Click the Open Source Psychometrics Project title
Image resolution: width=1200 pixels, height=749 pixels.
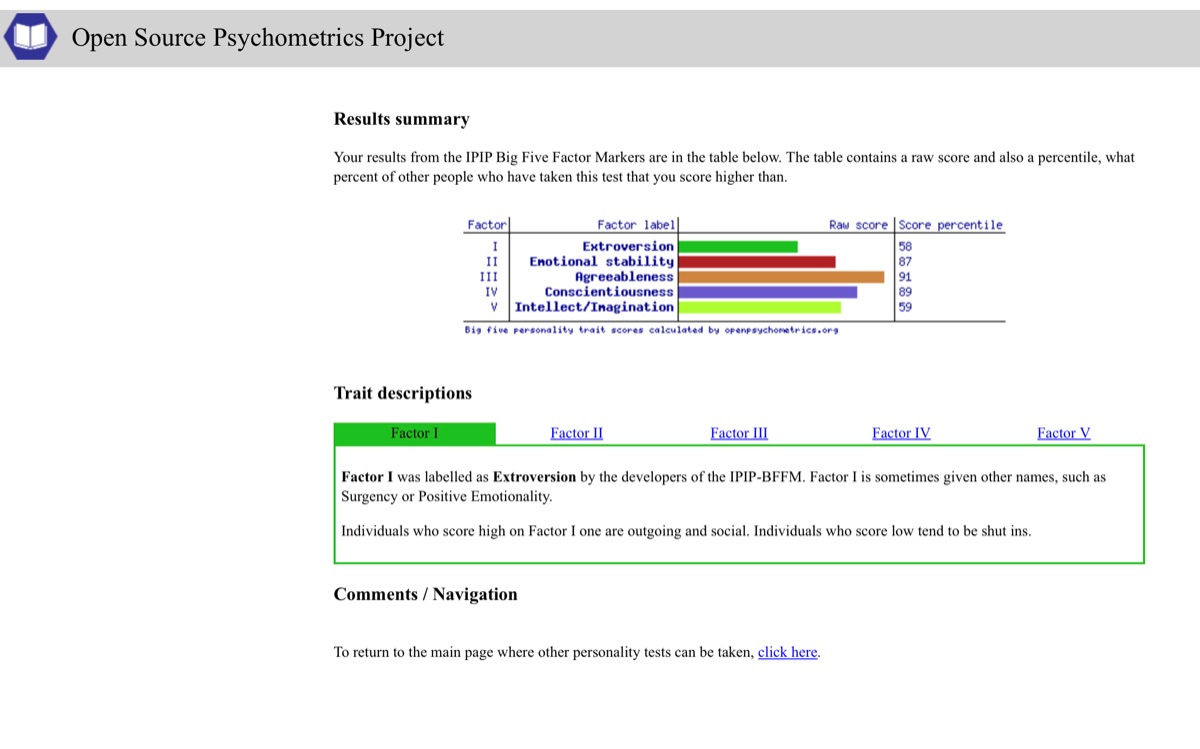pyautogui.click(x=257, y=38)
